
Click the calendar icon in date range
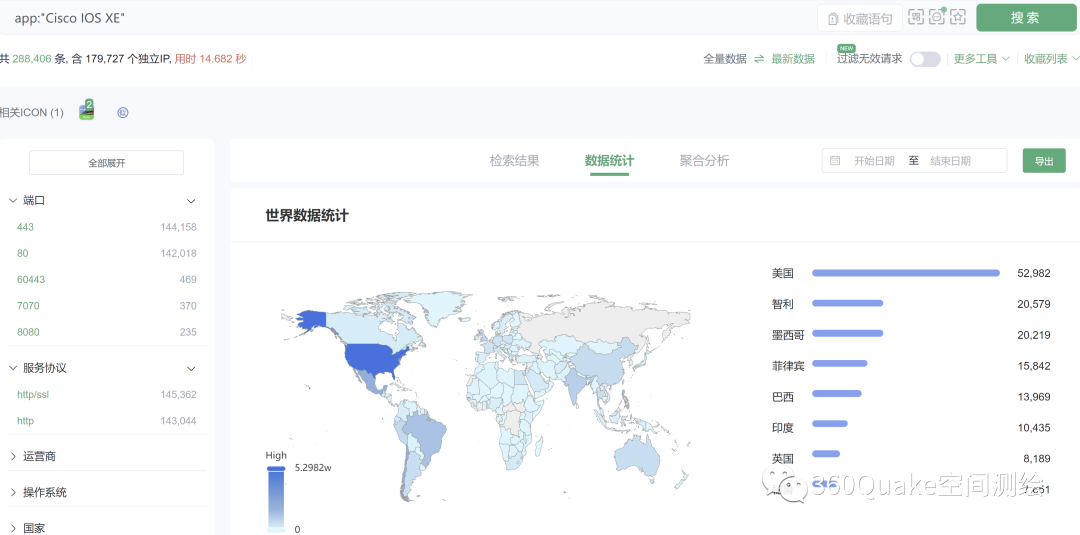(835, 160)
